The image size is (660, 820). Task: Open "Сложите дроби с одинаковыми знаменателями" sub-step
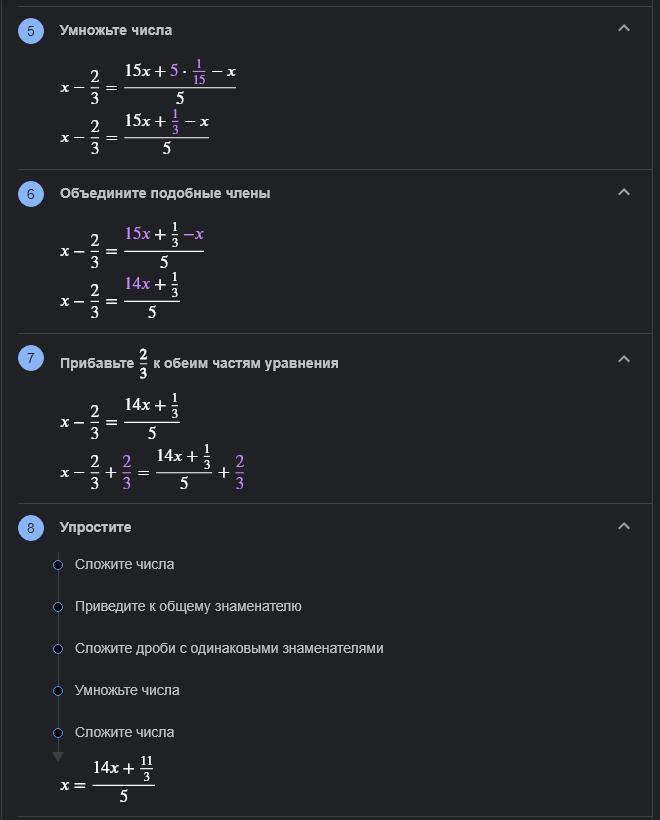tap(229, 649)
